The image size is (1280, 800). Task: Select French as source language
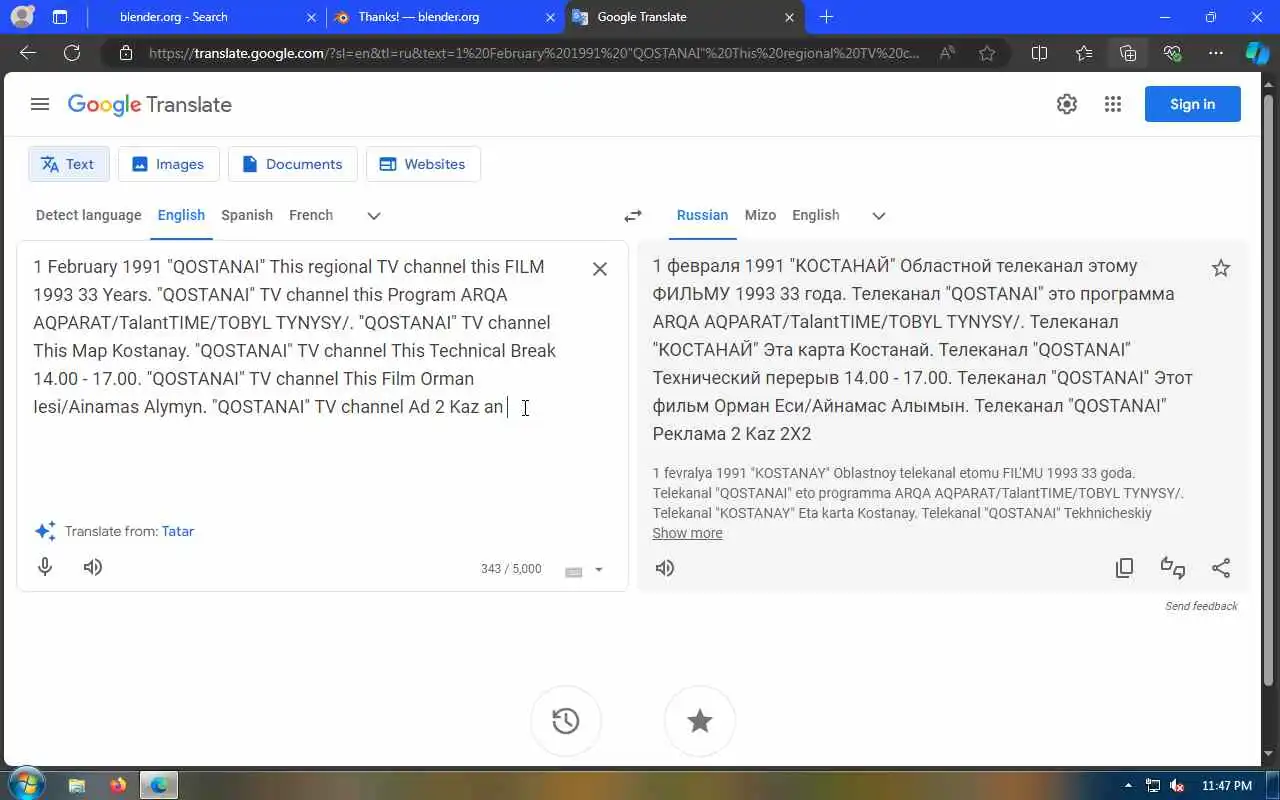(311, 215)
